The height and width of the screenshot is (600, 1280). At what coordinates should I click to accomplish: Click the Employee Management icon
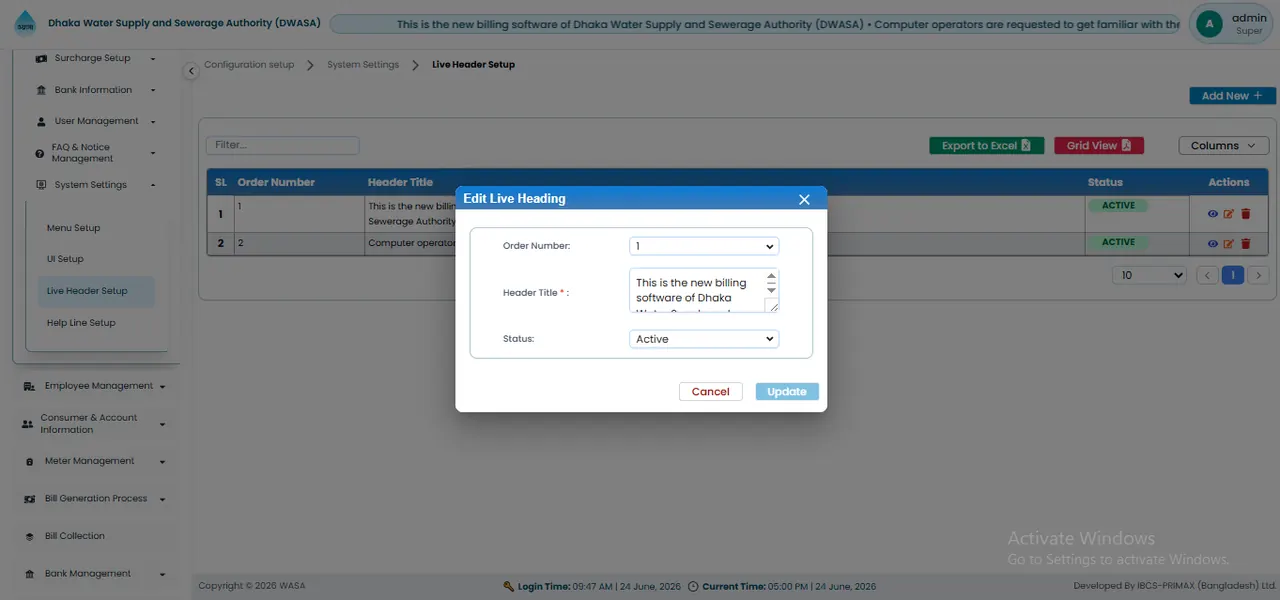(29, 386)
